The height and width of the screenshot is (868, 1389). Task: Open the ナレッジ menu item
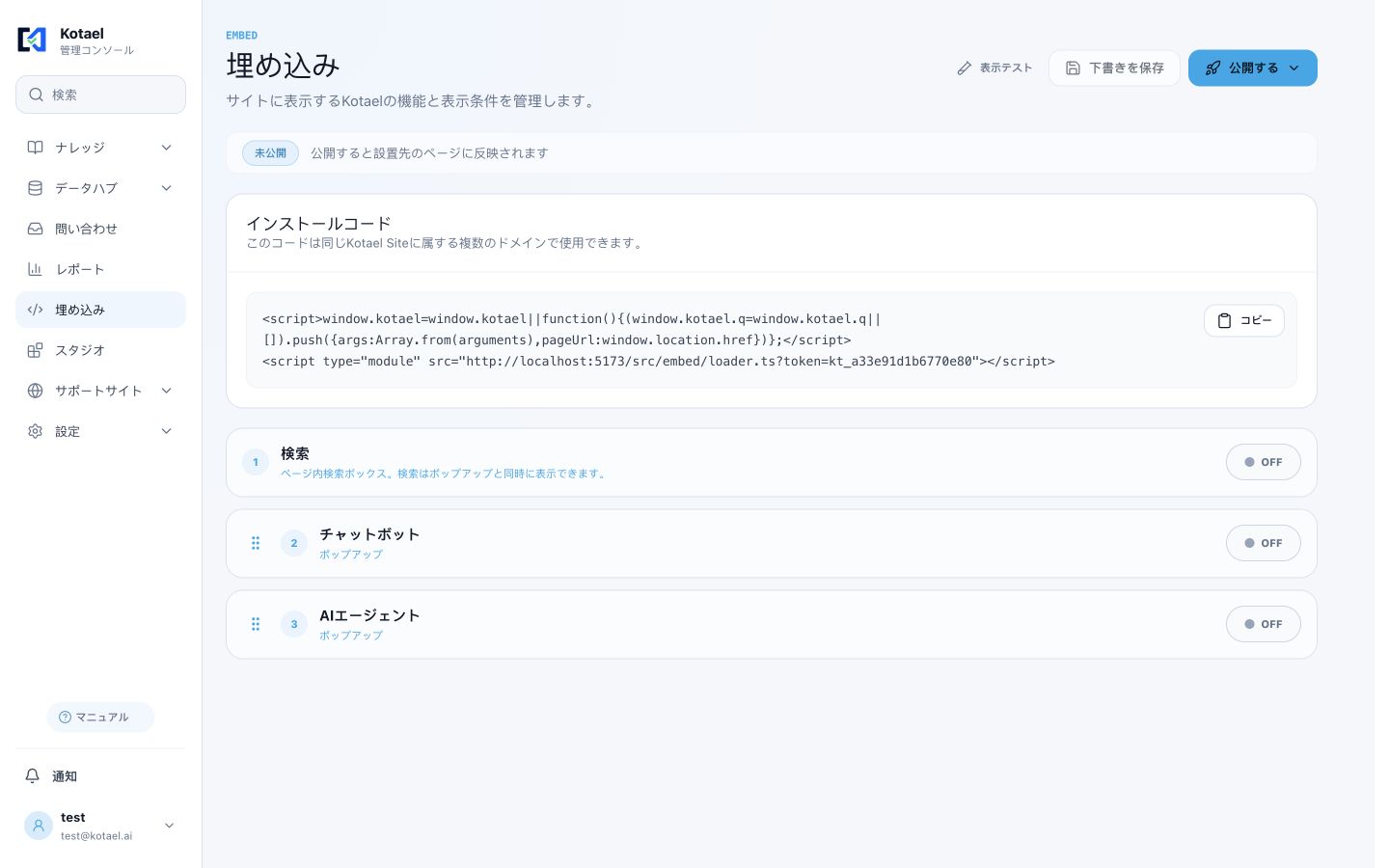100,148
